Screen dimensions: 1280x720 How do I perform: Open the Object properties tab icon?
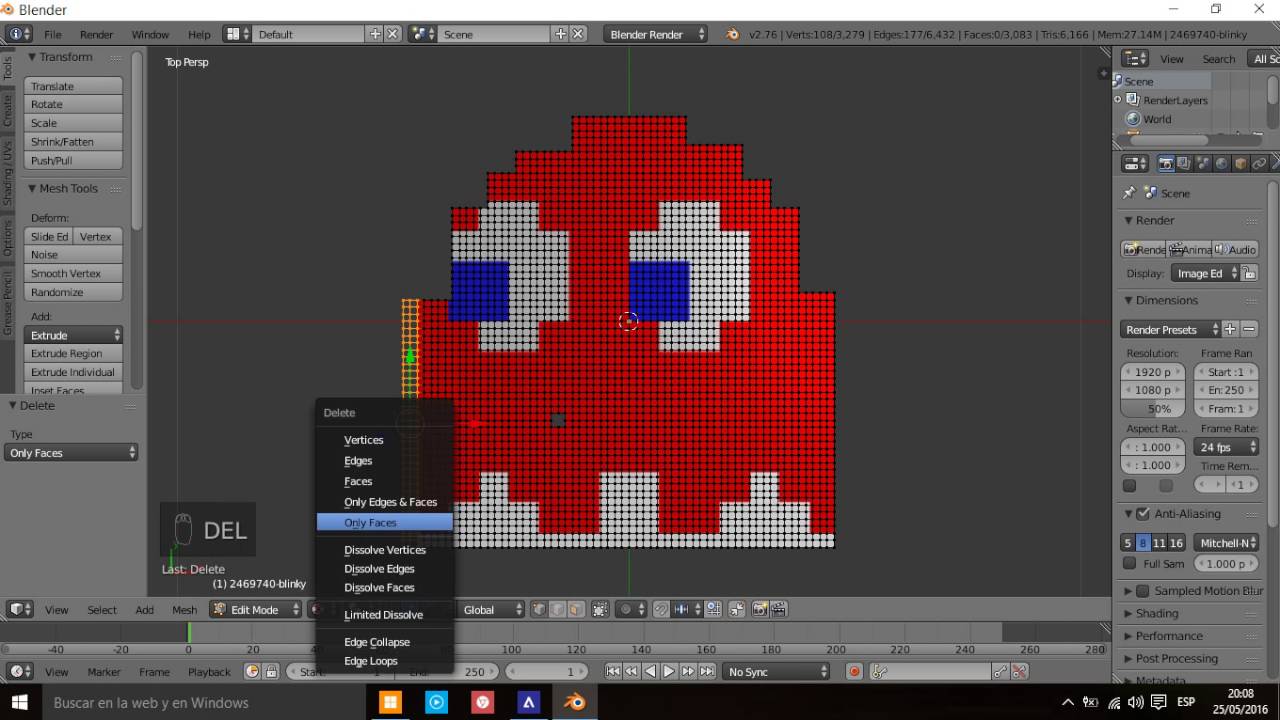click(x=1240, y=163)
